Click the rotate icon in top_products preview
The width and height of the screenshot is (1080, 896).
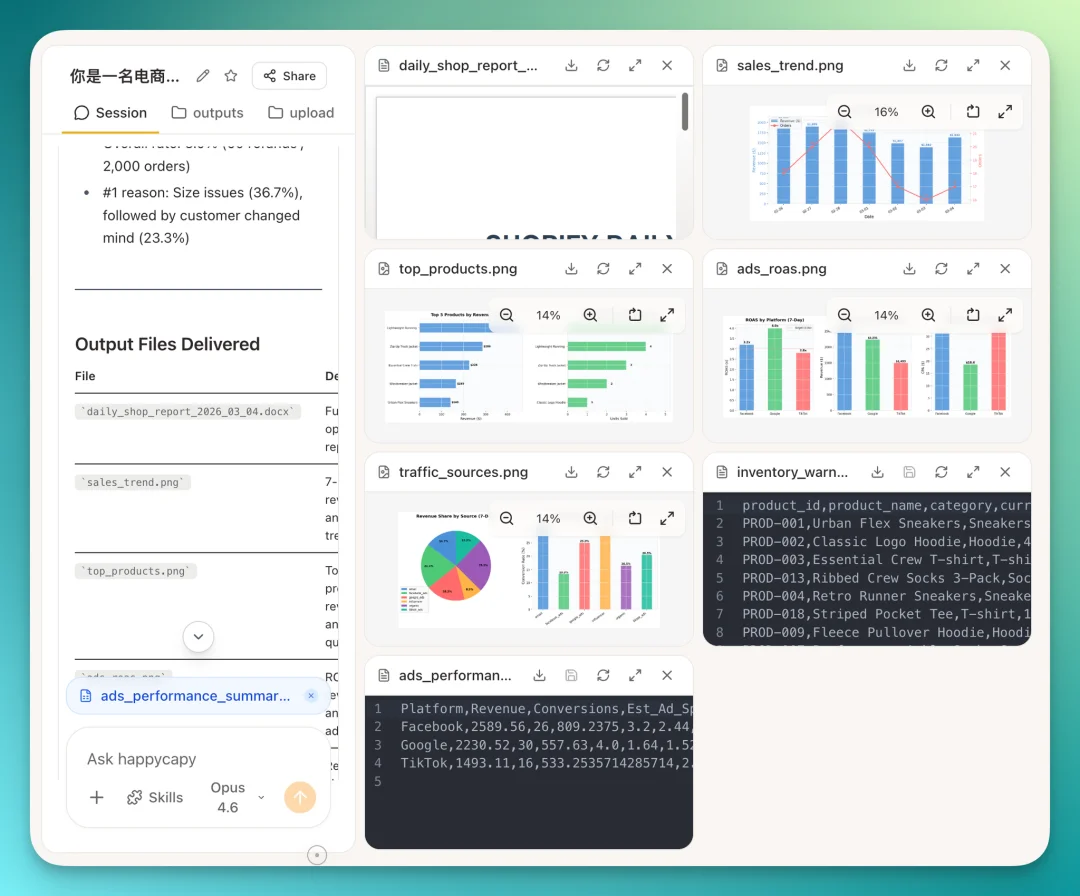coord(635,314)
